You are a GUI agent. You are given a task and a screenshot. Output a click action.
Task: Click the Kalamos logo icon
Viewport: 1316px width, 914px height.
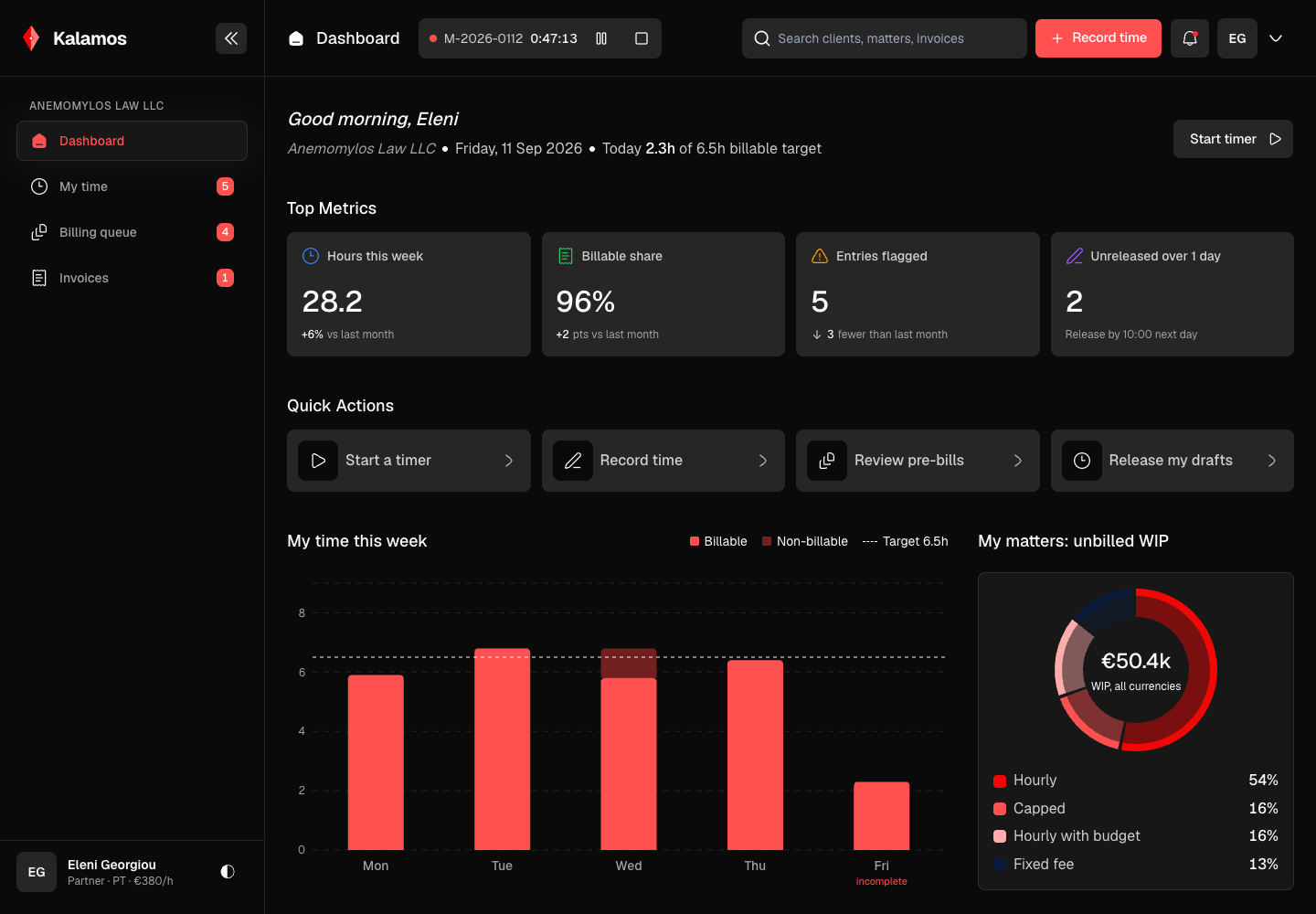point(31,38)
